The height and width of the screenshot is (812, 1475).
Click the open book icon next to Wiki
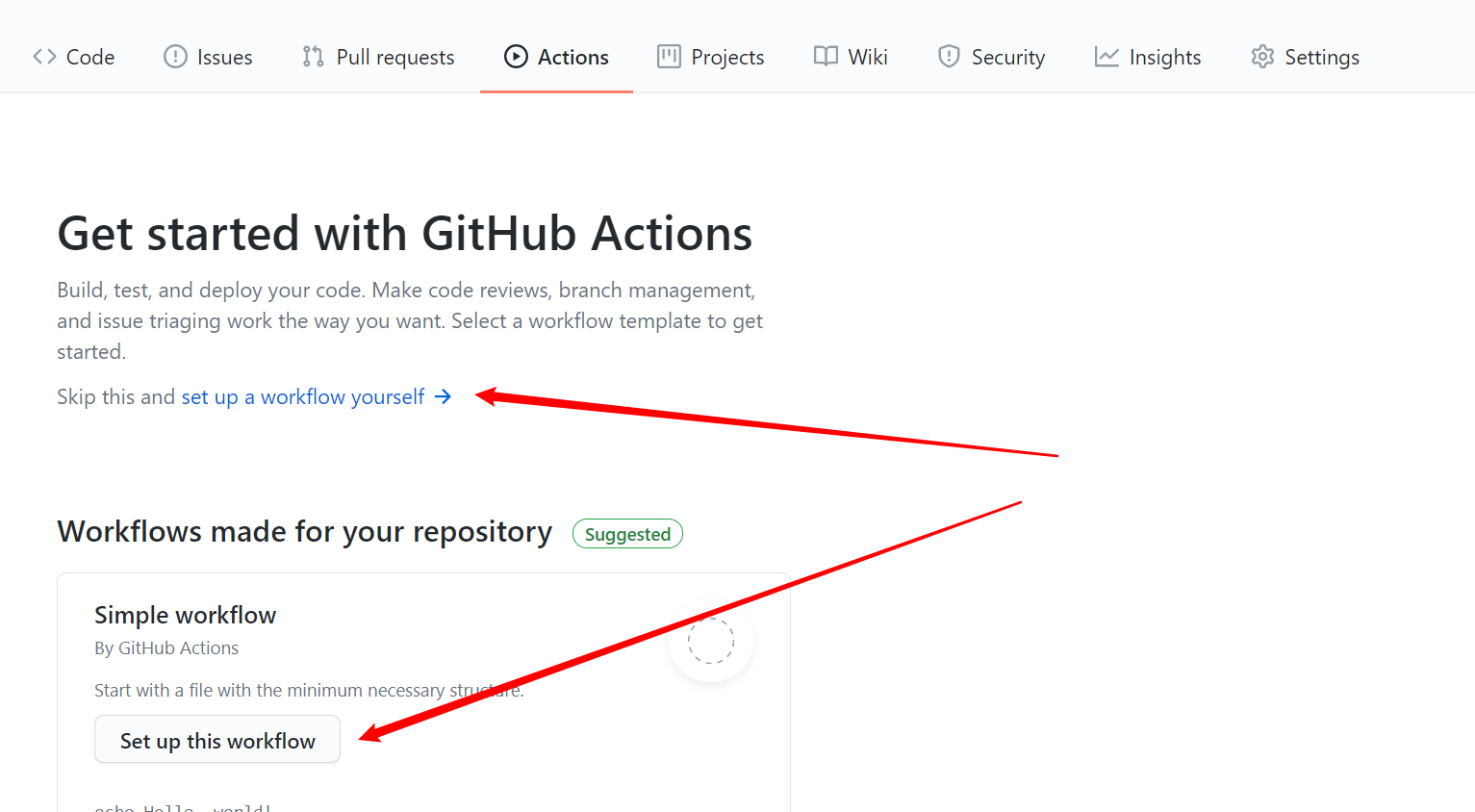[825, 57]
